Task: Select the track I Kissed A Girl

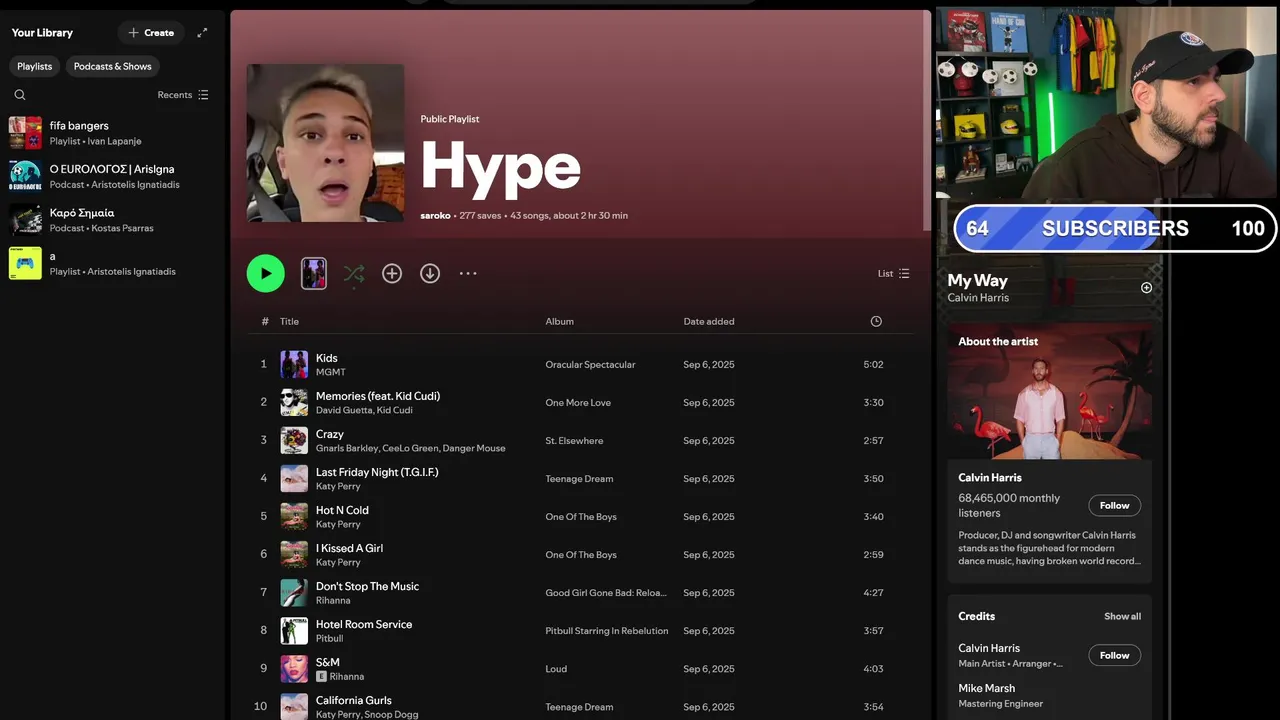Action: pyautogui.click(x=349, y=548)
